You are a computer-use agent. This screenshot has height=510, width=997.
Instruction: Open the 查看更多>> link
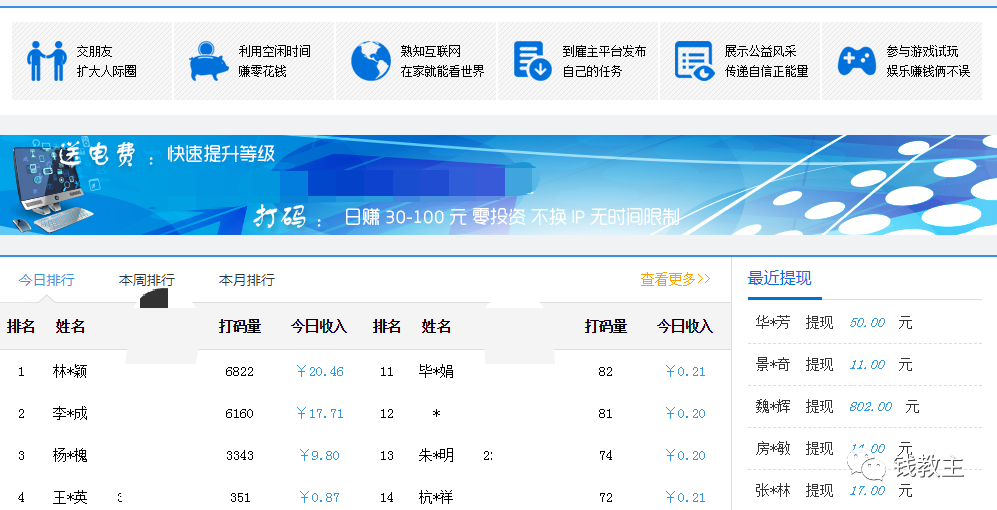(x=675, y=280)
